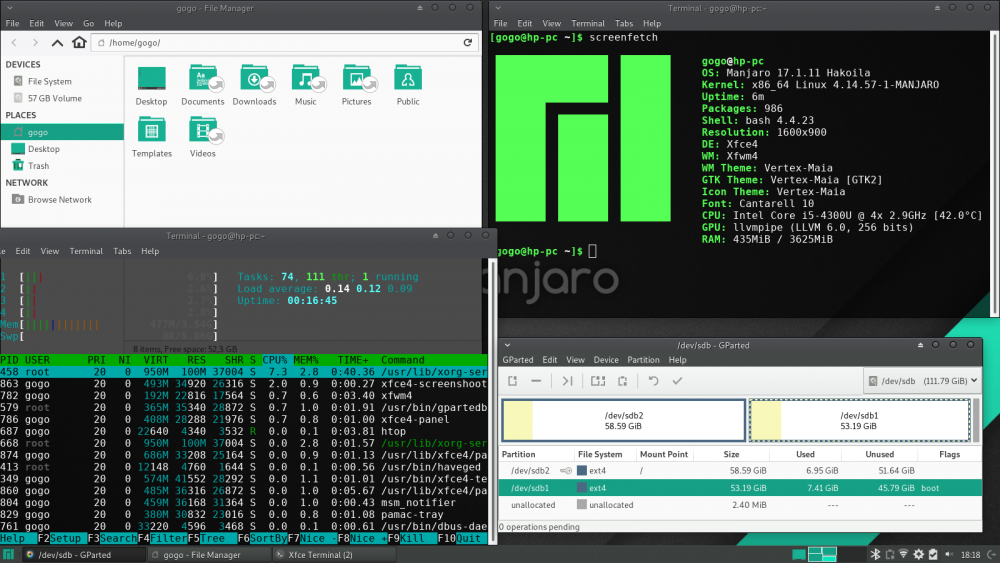1000x563 pixels.
Task: Select Desktop in Places sidebar
Action: click(44, 149)
